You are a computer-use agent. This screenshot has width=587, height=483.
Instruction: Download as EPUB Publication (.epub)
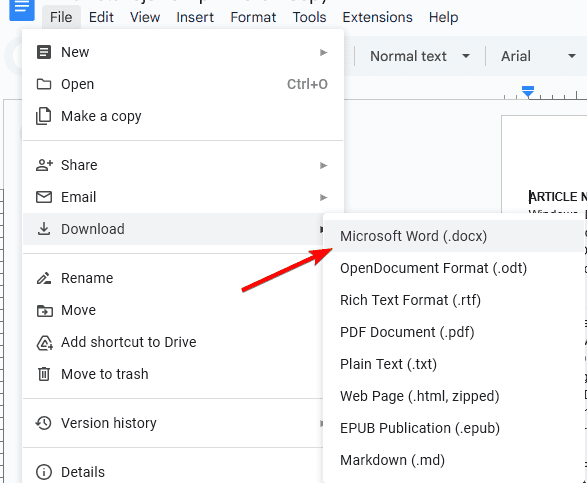(454, 428)
